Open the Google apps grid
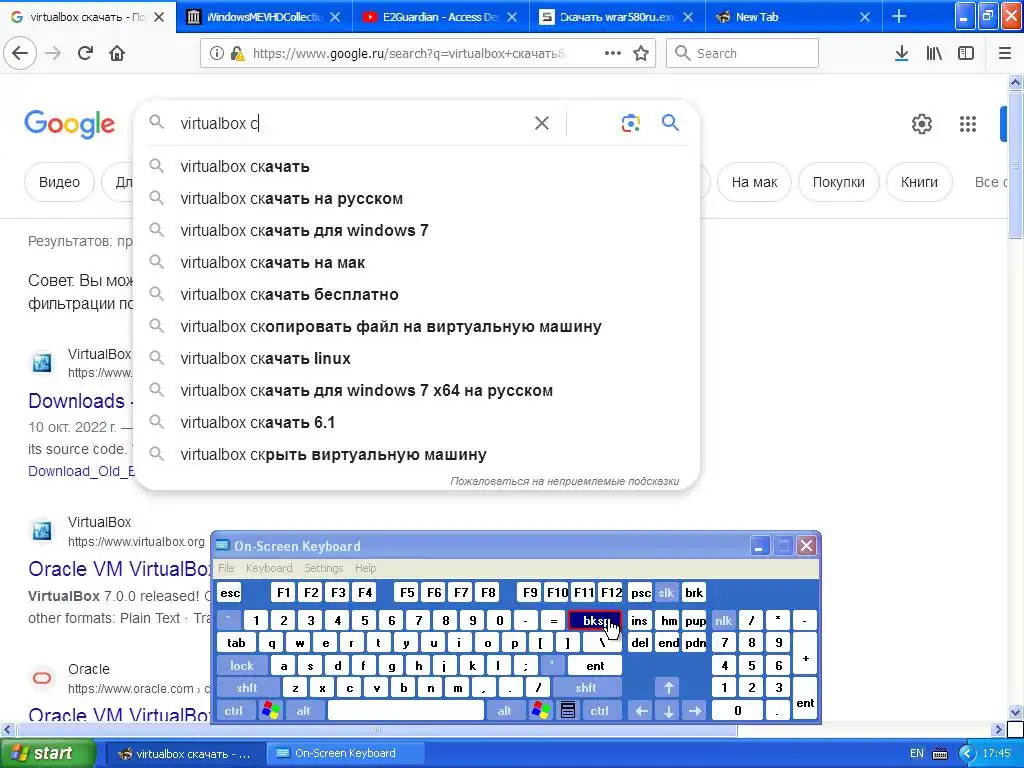Screen dimensions: 1024x768 pyautogui.click(x=967, y=124)
